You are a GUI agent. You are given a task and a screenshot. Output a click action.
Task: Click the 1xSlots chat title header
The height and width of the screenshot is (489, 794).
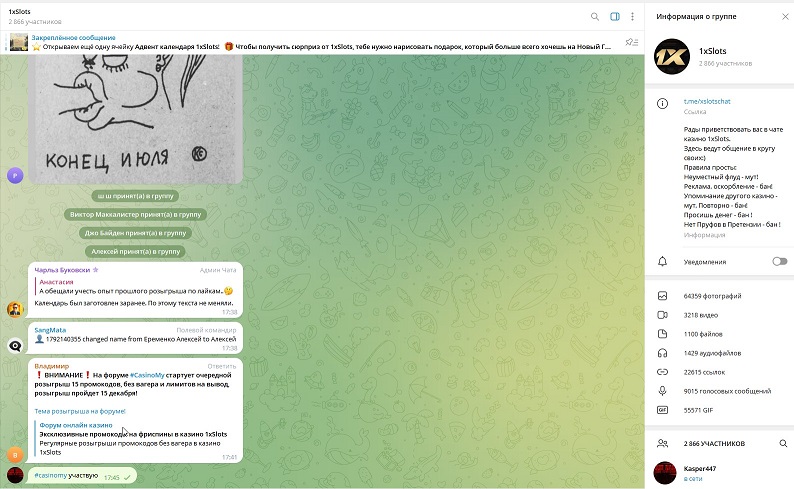pos(20,11)
